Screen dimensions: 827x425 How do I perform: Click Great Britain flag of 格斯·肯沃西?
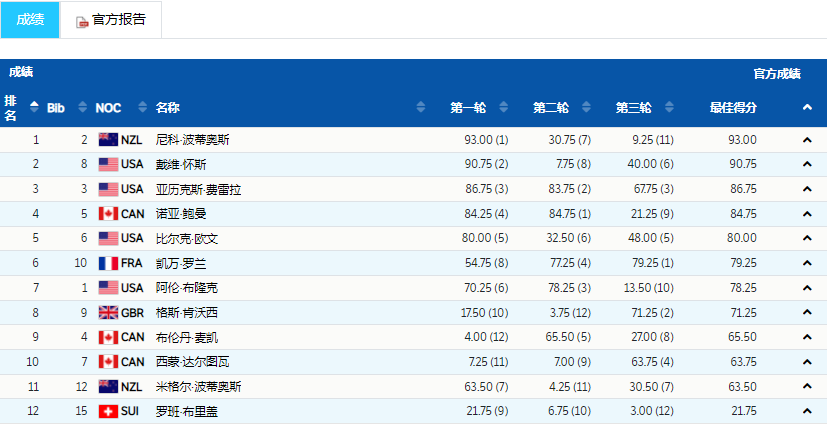[108, 312]
